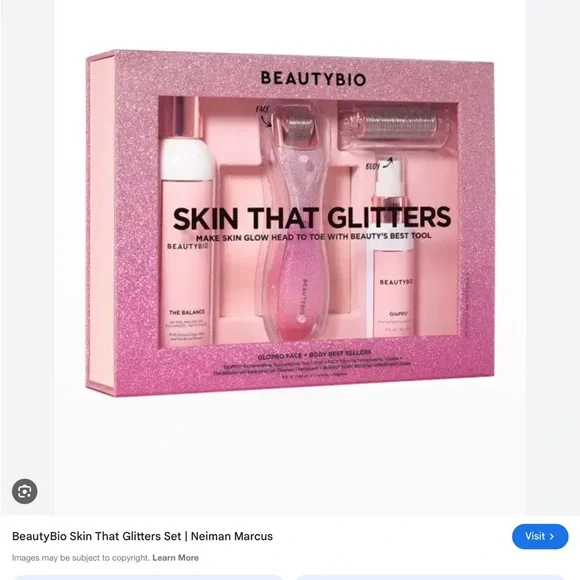Click the Visit button
Screen dimensions: 580x580
click(x=540, y=536)
